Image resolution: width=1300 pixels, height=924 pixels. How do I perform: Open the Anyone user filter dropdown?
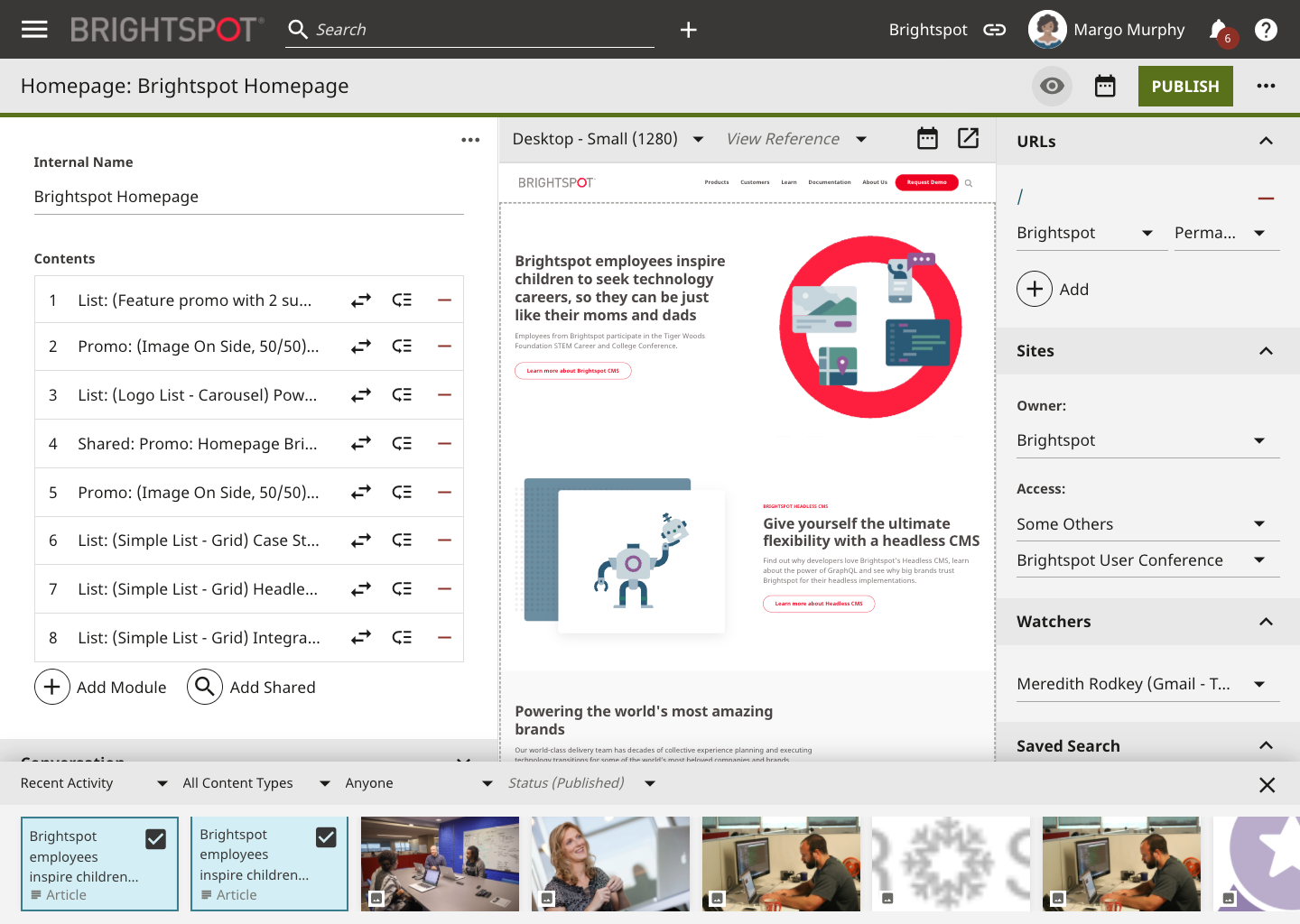(419, 783)
